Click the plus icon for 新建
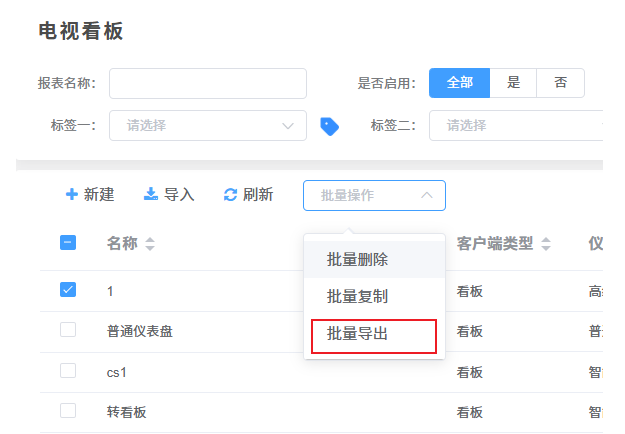 click(72, 194)
